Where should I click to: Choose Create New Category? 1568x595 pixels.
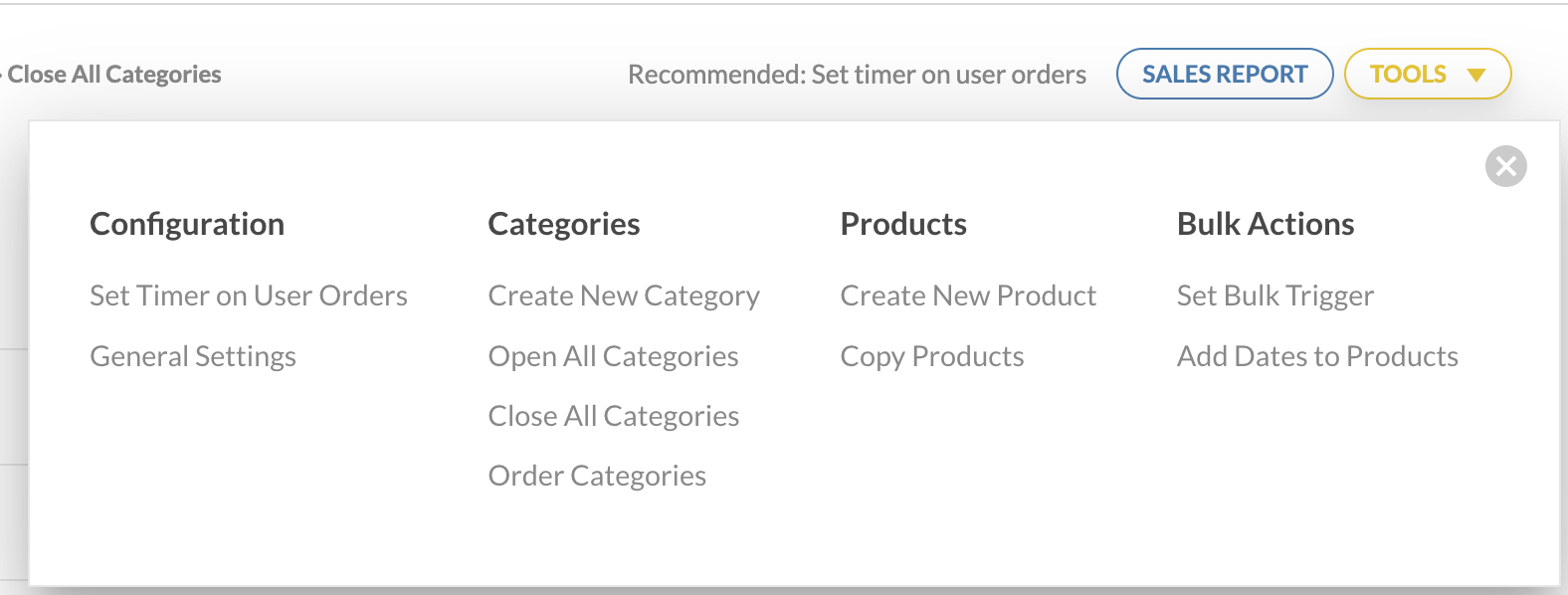[x=624, y=297]
